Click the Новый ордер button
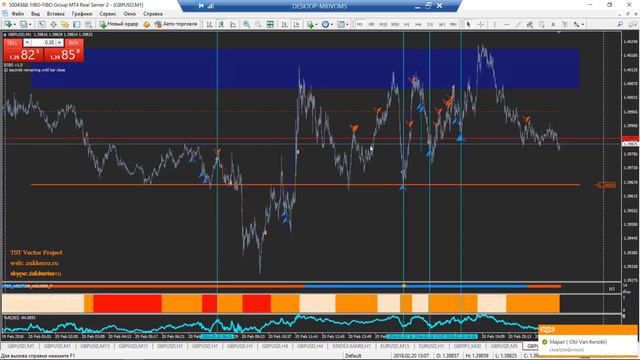The height and width of the screenshot is (360, 640). (119, 24)
